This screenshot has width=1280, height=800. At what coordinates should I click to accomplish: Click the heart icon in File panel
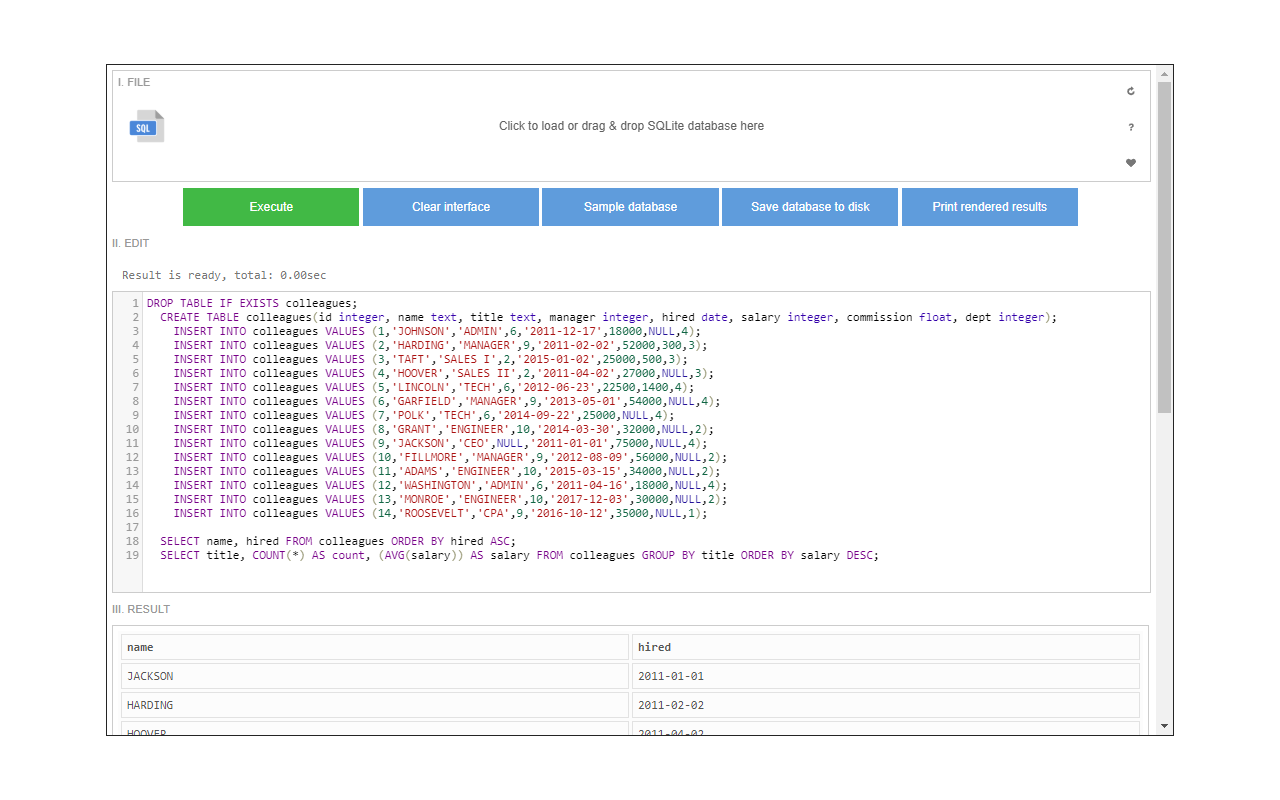click(1131, 163)
